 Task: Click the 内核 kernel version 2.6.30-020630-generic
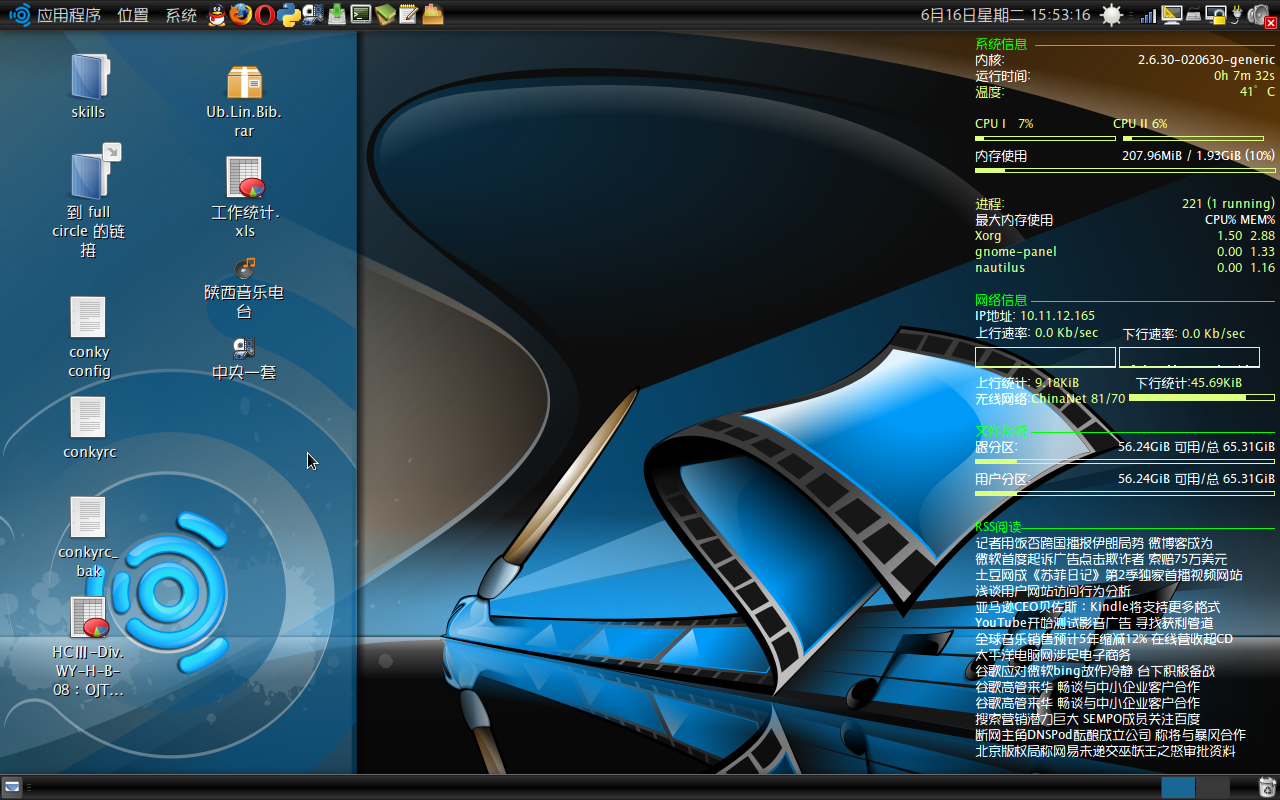click(x=1206, y=60)
